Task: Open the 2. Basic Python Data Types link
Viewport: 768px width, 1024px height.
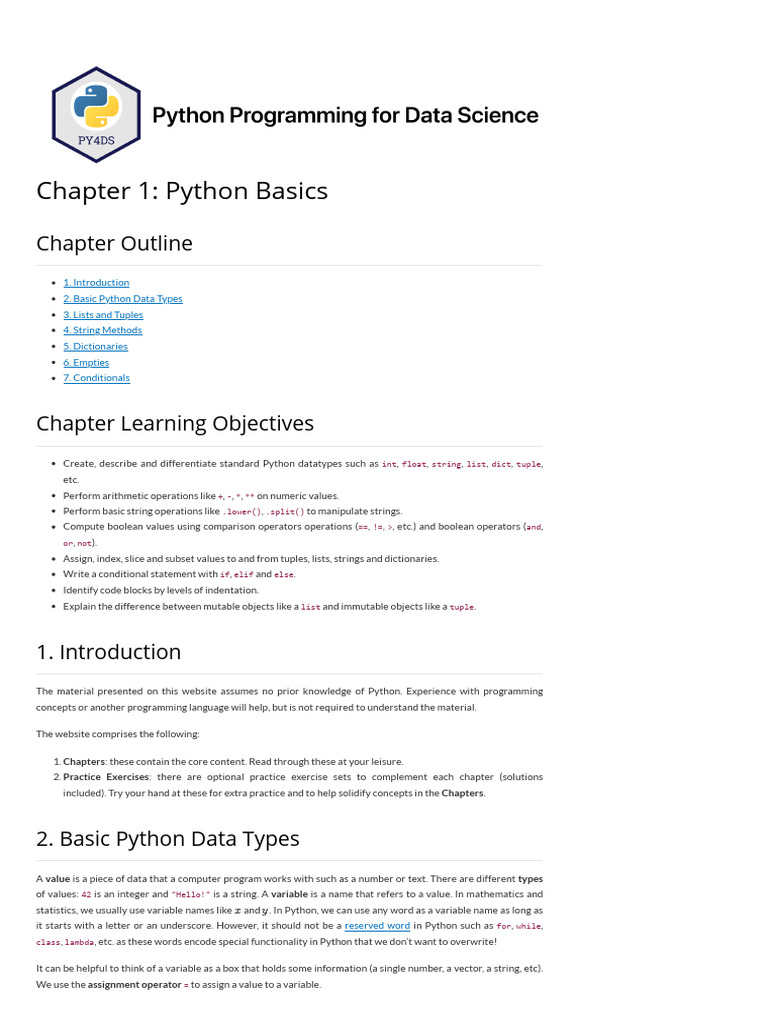Action: 123,298
